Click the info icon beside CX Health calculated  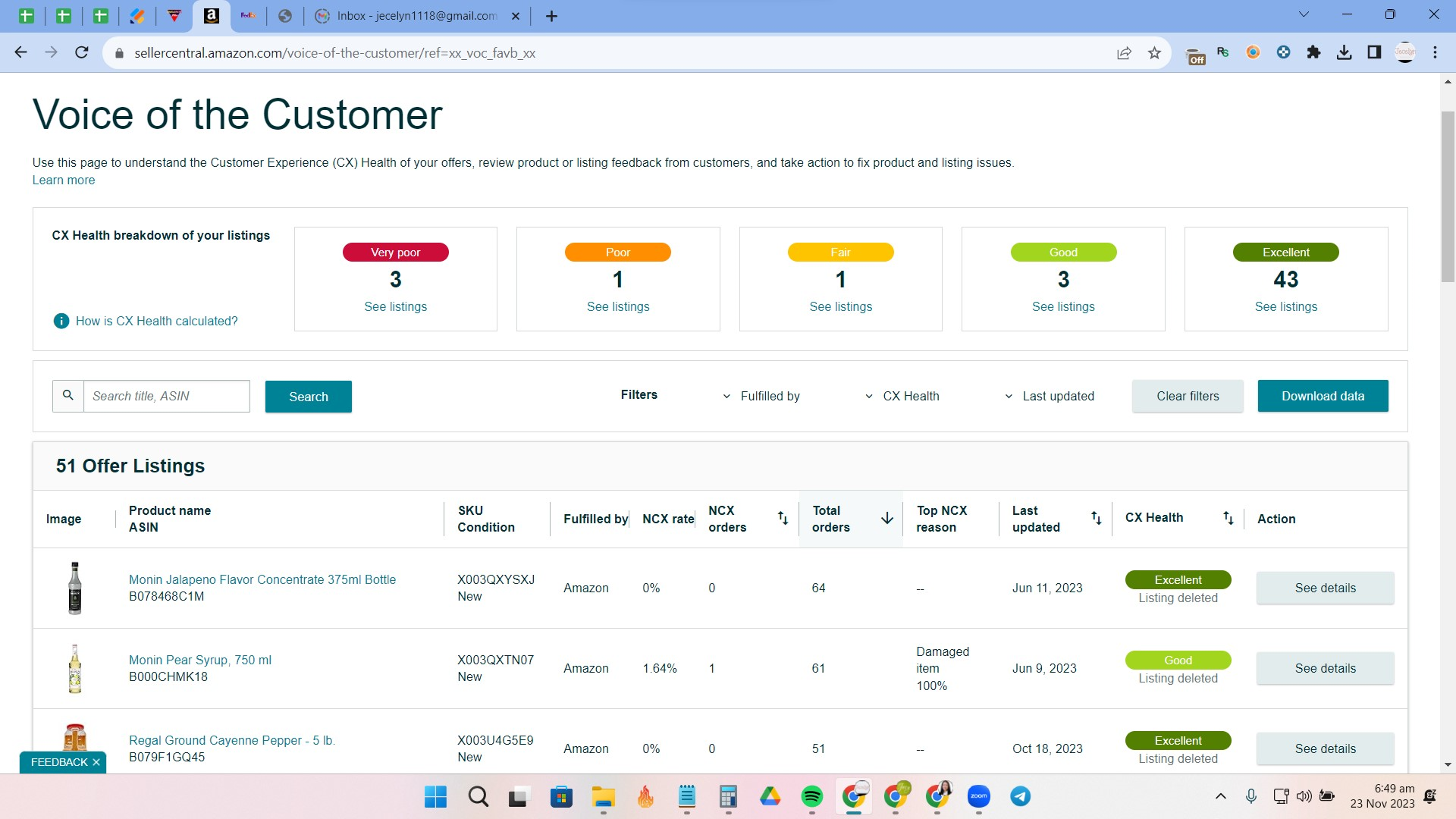pyautogui.click(x=61, y=321)
